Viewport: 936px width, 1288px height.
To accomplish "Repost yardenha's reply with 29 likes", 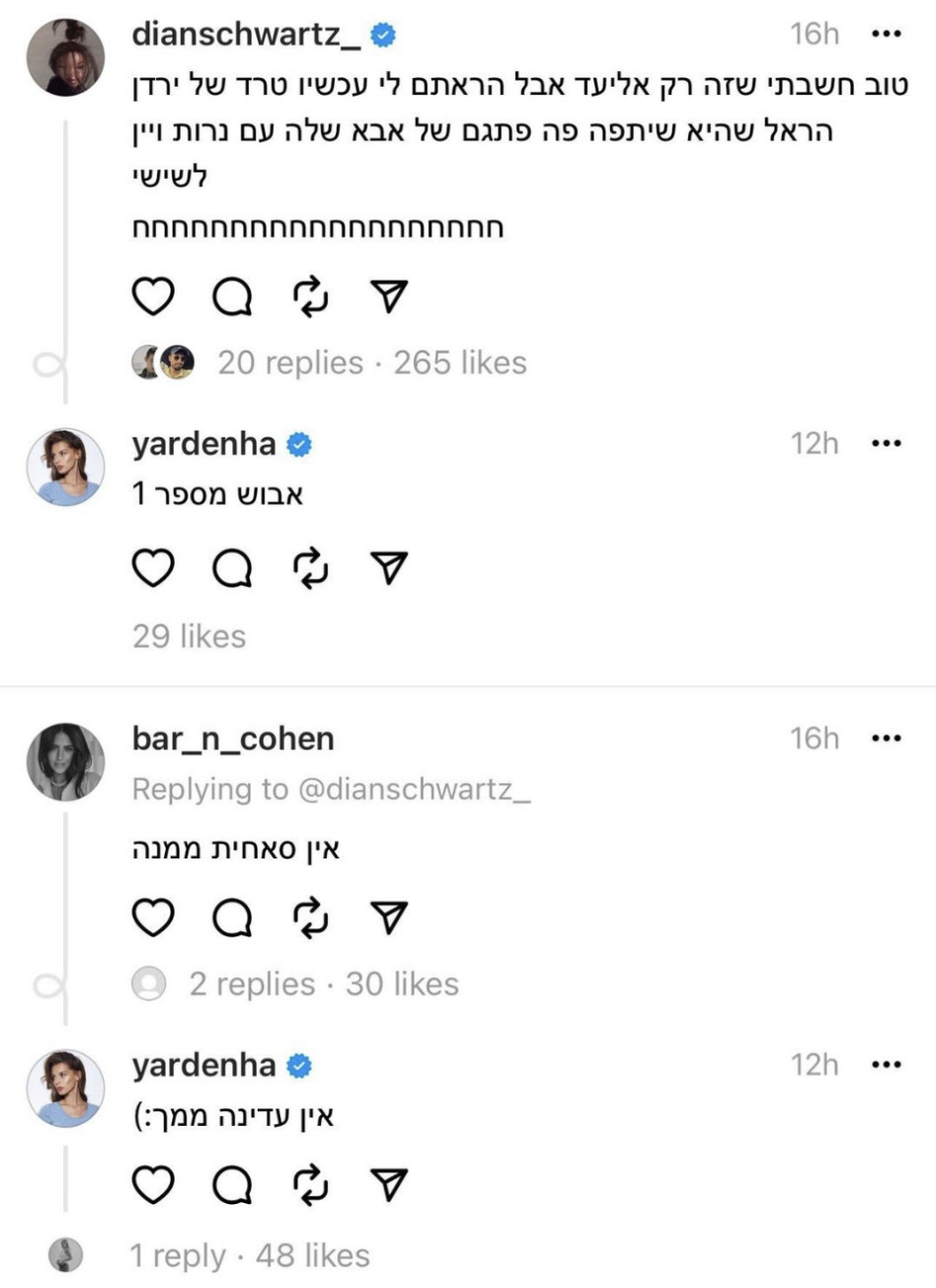I will 311,569.
